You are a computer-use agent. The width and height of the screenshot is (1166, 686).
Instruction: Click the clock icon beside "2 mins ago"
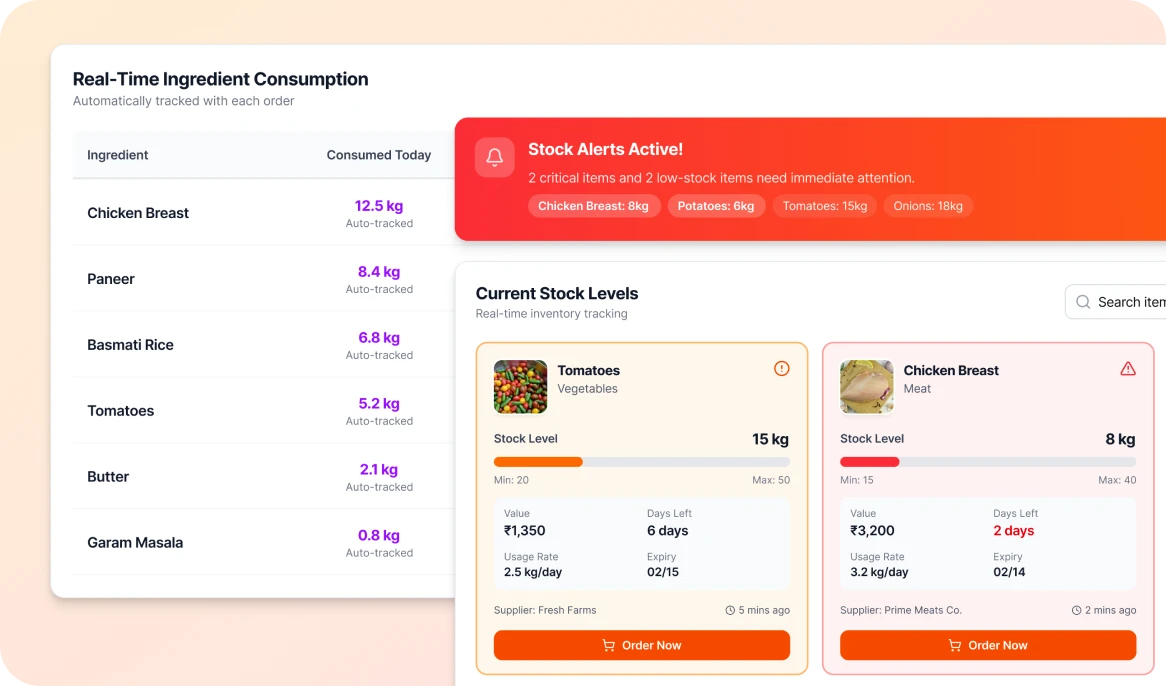click(x=1076, y=610)
